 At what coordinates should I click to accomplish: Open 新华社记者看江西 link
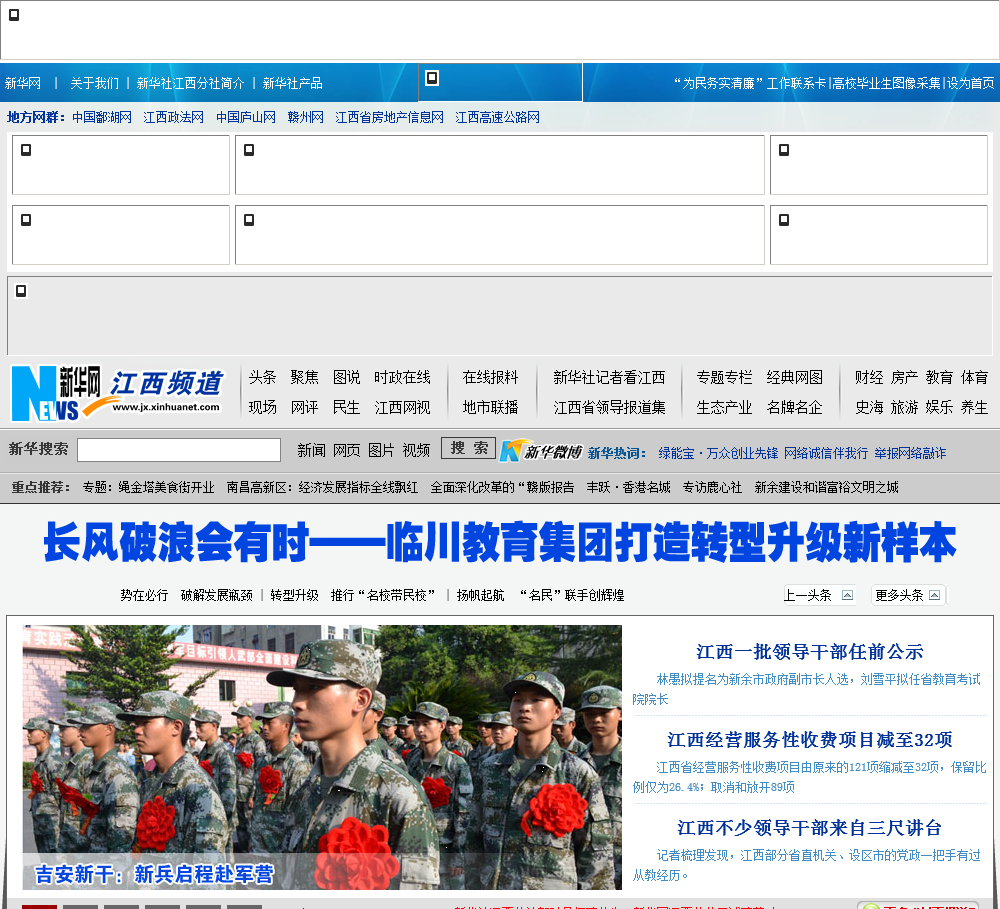(x=609, y=377)
